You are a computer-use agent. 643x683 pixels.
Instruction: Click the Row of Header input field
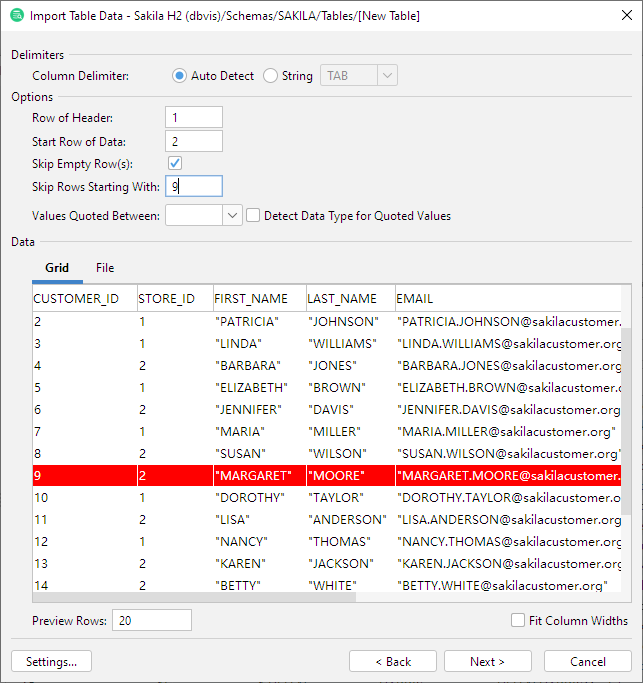(x=193, y=118)
